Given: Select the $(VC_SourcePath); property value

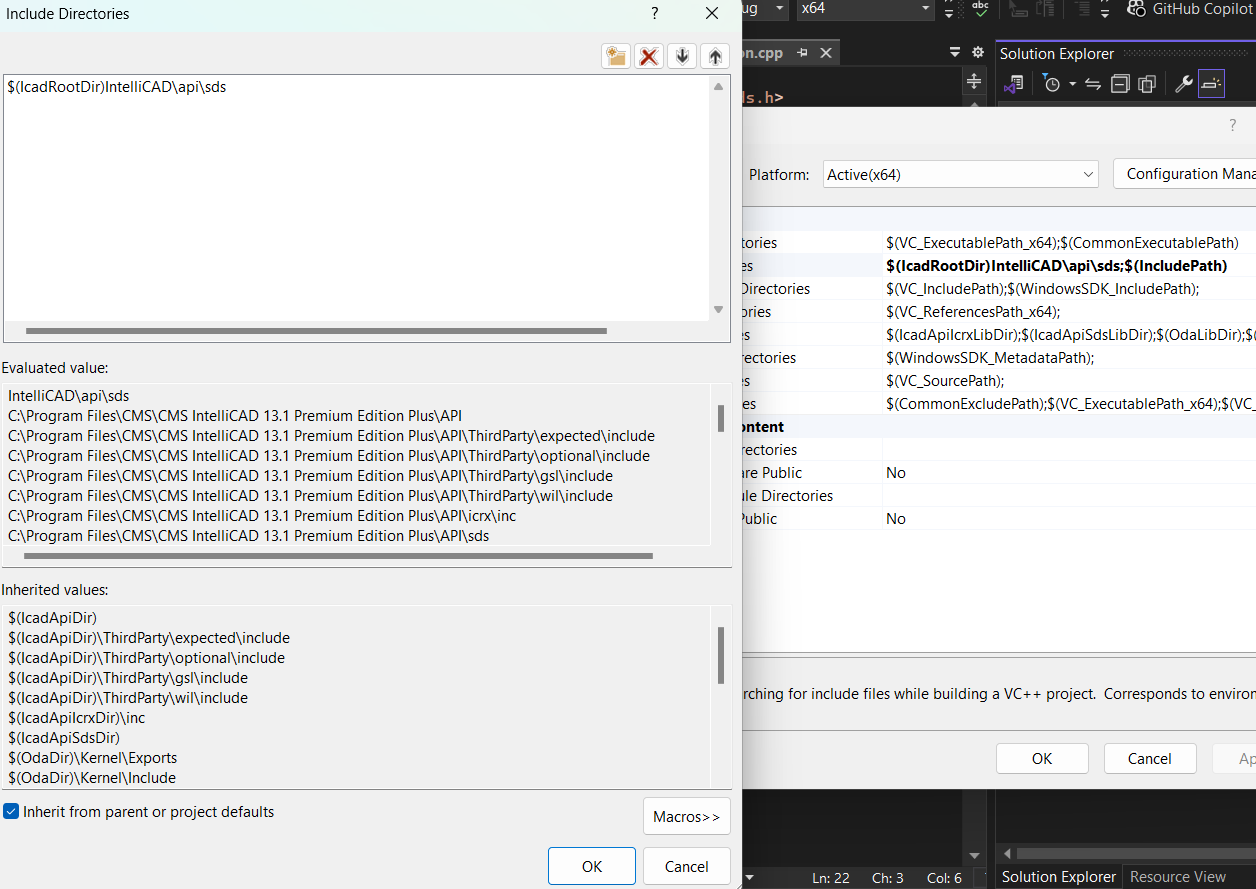Looking at the screenshot, I should click(x=945, y=380).
